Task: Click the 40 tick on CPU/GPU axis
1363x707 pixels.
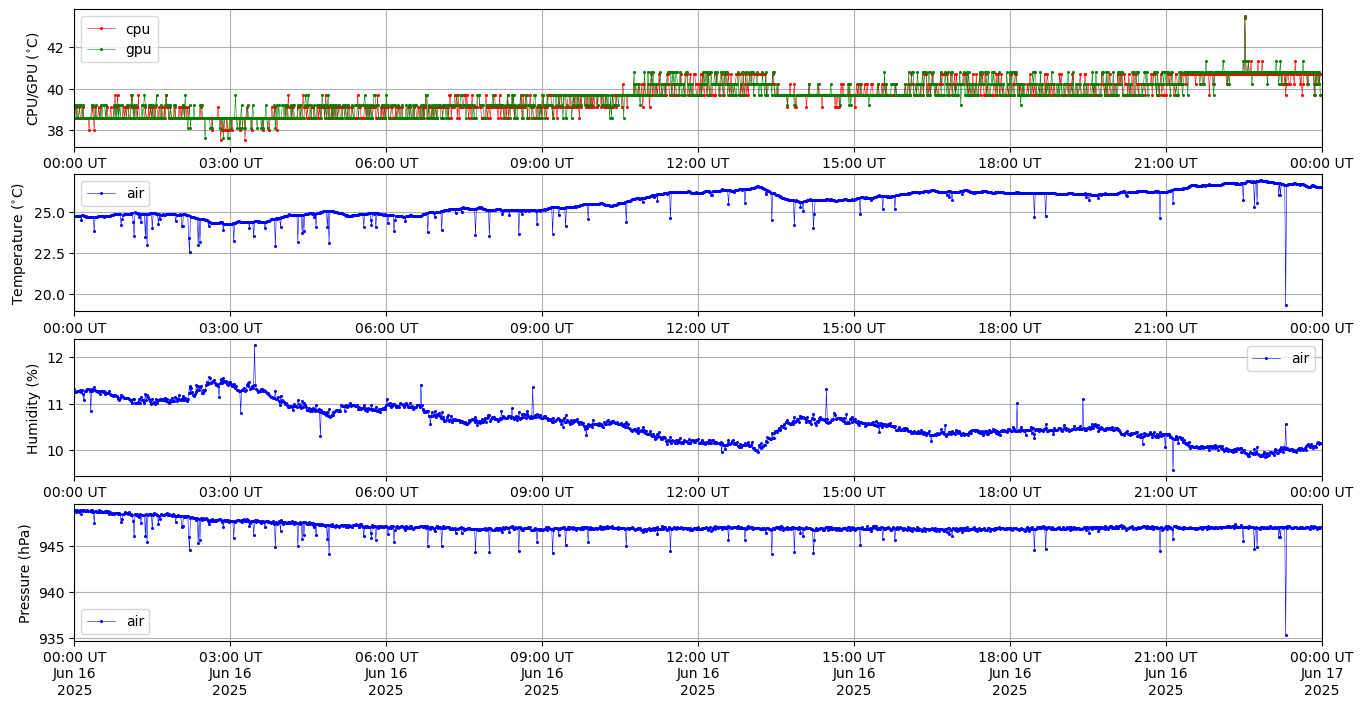Action: 55,90
